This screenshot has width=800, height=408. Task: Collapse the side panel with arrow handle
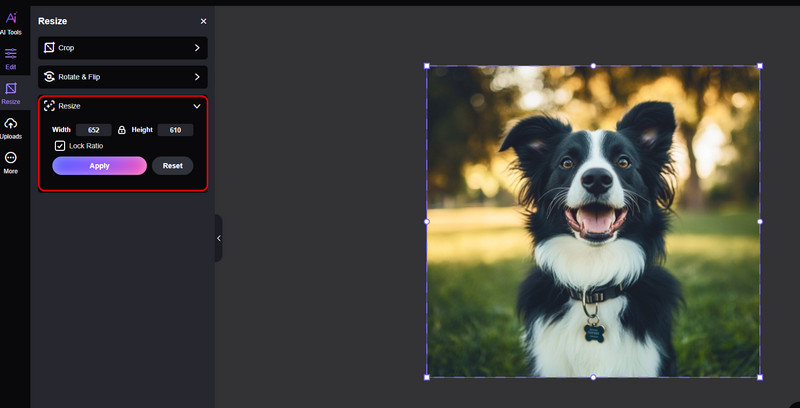[x=218, y=238]
